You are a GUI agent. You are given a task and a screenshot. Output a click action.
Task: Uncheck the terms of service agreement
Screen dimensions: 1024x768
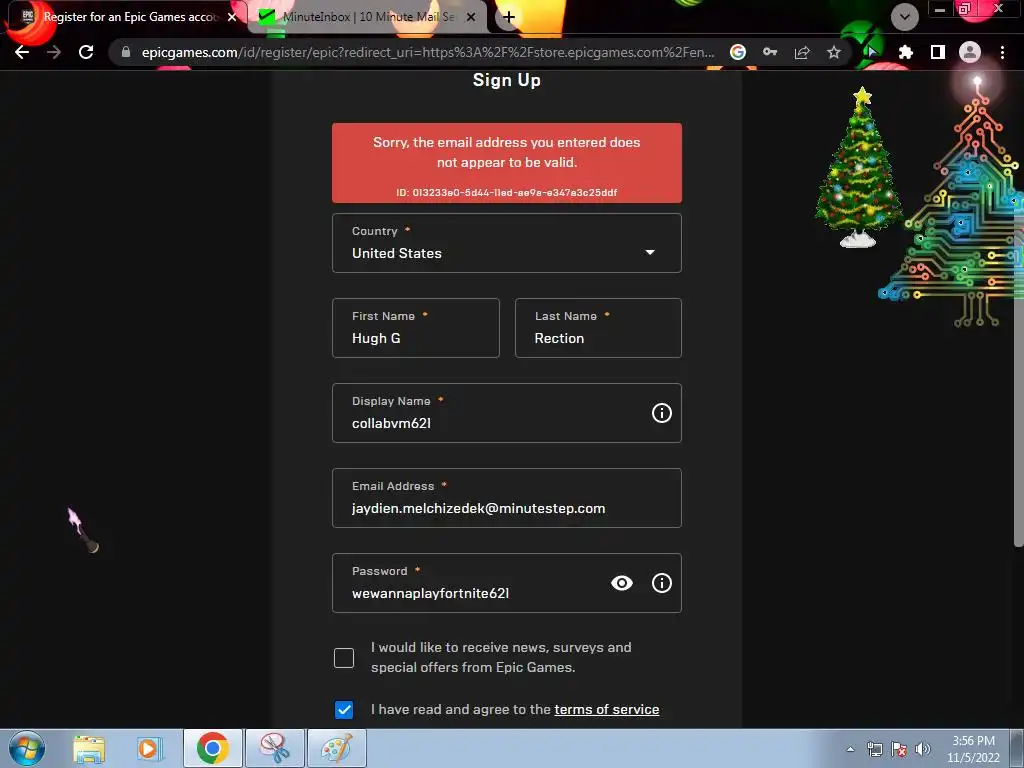point(344,710)
